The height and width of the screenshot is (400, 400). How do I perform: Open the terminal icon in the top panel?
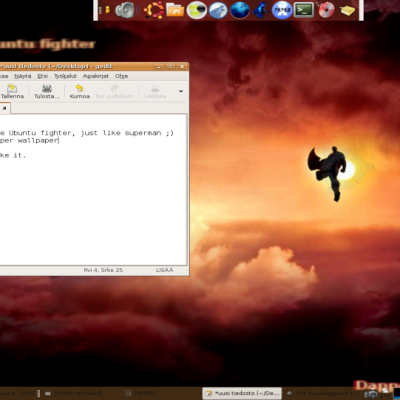tap(304, 10)
